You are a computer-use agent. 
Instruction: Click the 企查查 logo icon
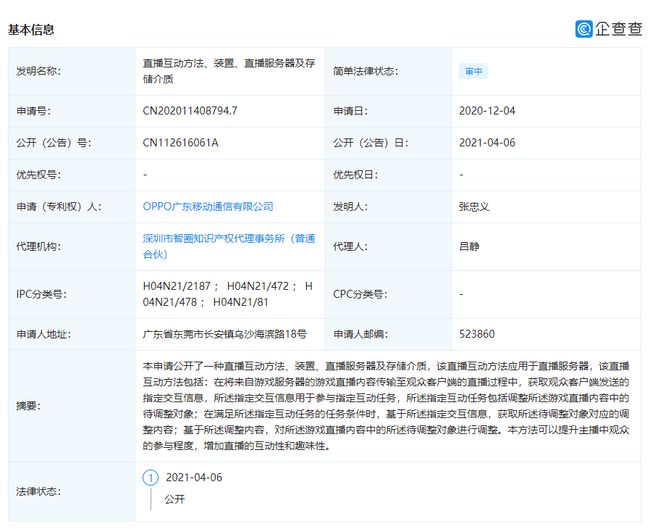point(584,29)
